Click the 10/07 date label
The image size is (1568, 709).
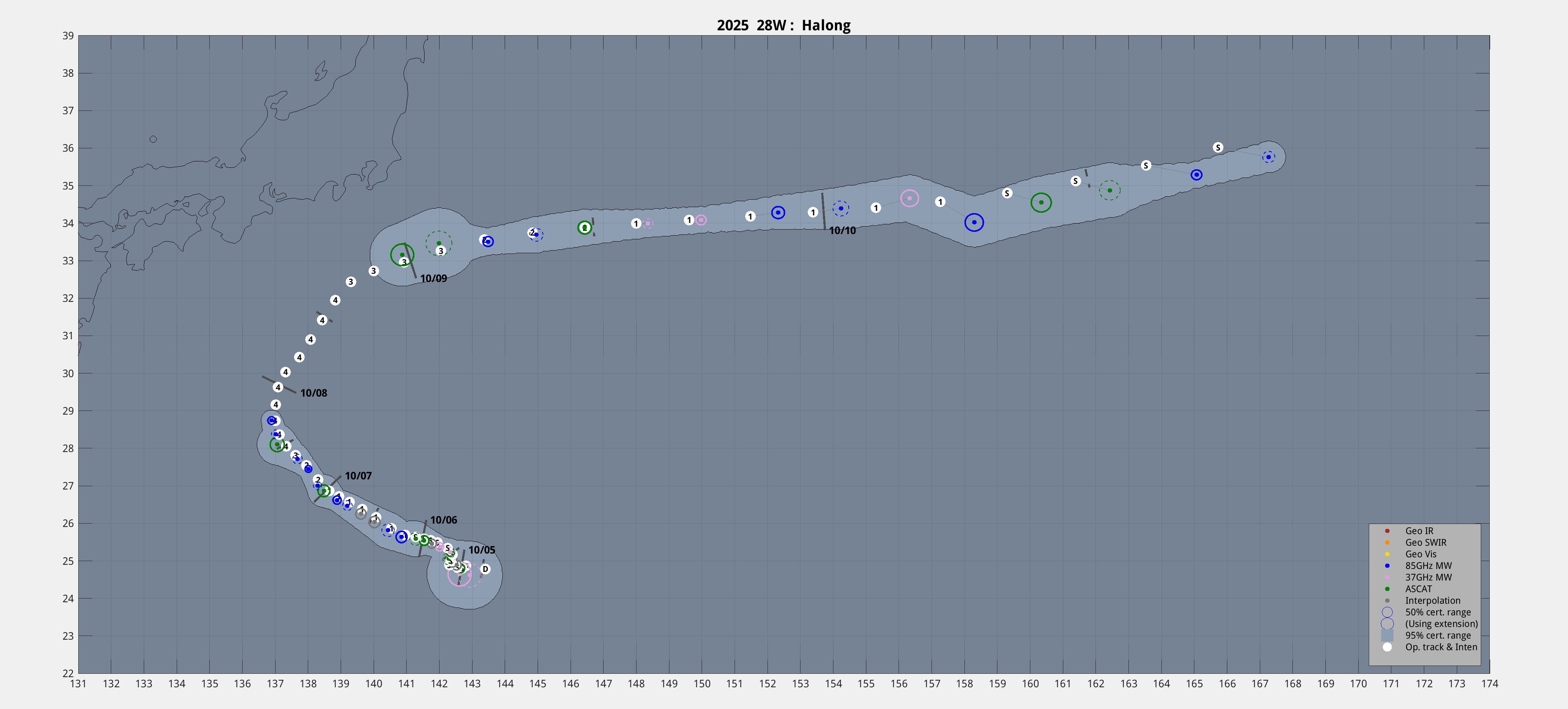pos(358,476)
